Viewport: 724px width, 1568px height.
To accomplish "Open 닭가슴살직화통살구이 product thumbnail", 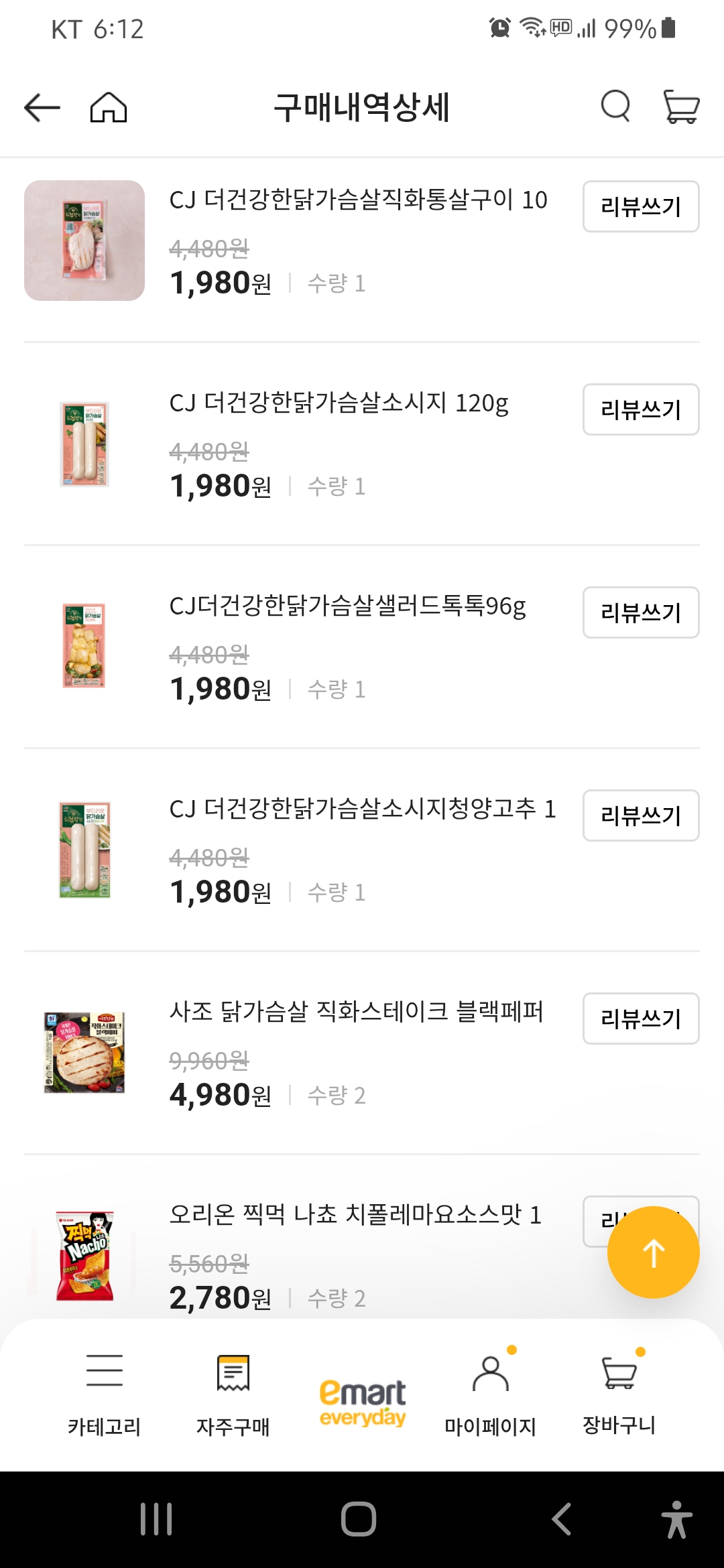I will coord(84,241).
